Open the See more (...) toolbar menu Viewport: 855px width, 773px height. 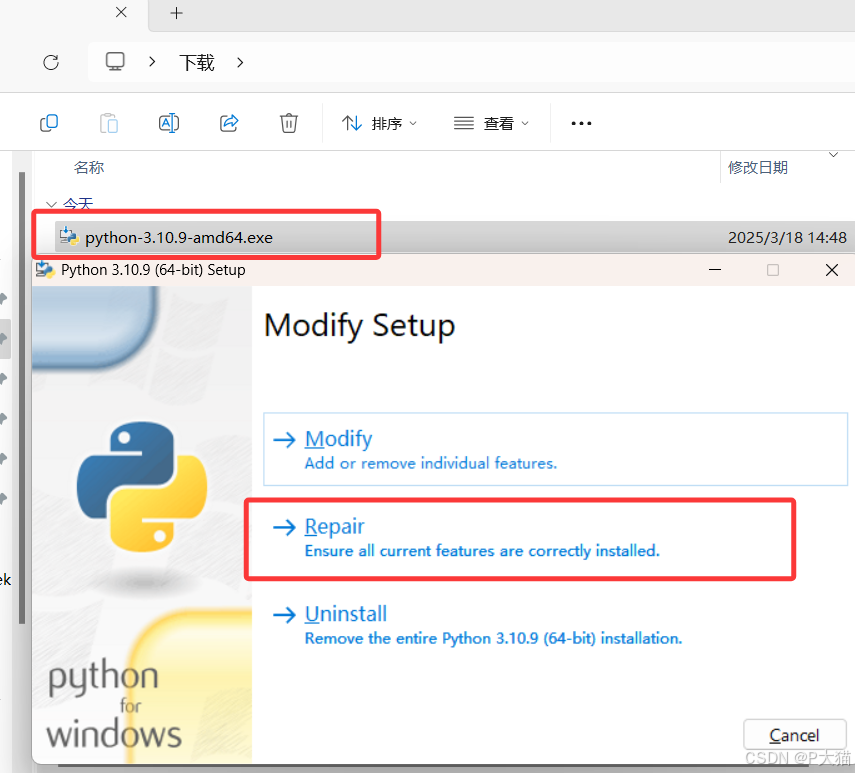[x=581, y=122]
